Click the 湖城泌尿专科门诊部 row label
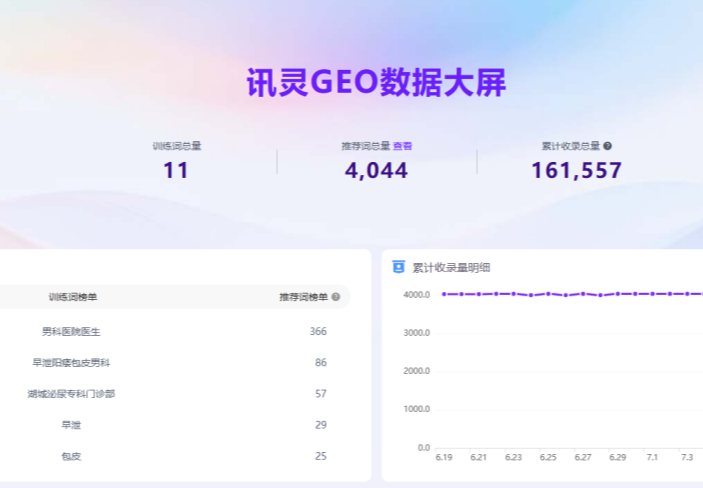The image size is (703, 488). pos(71,394)
